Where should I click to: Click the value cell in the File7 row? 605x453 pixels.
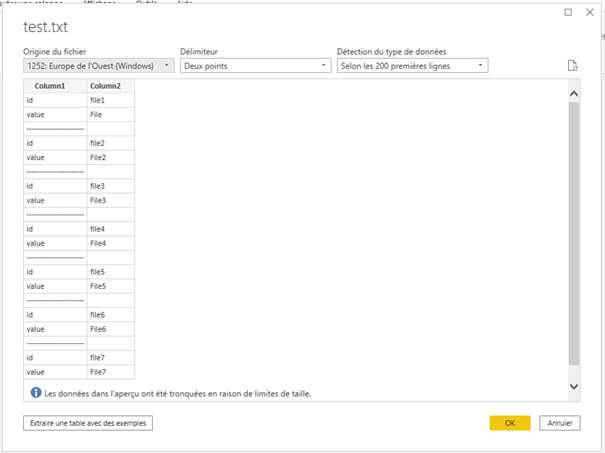pyautogui.click(x=55, y=372)
